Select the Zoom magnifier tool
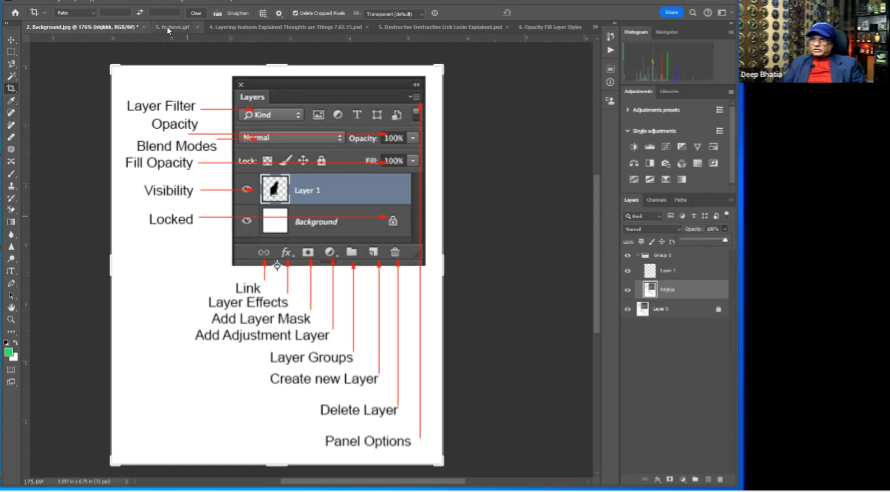Image resolution: width=890 pixels, height=492 pixels. click(11, 320)
